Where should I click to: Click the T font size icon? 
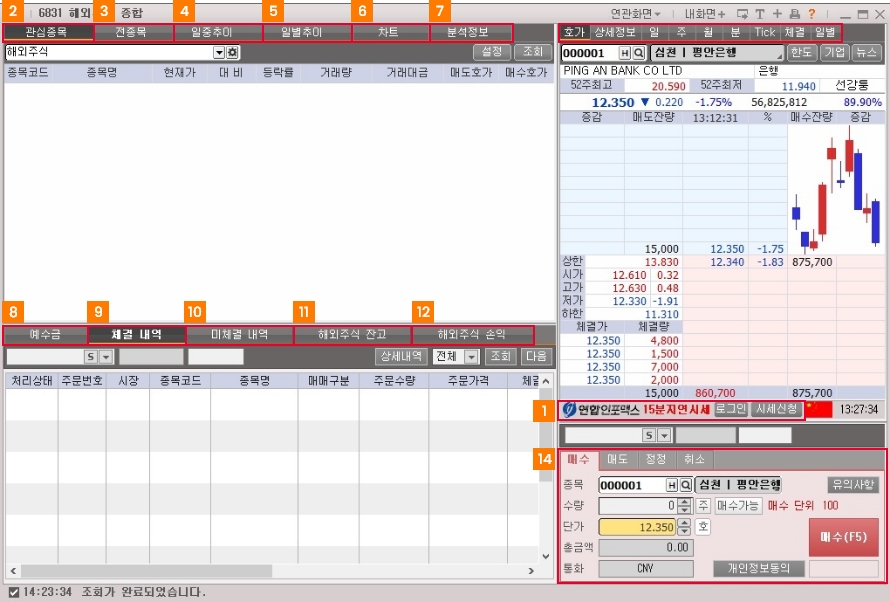click(x=760, y=14)
